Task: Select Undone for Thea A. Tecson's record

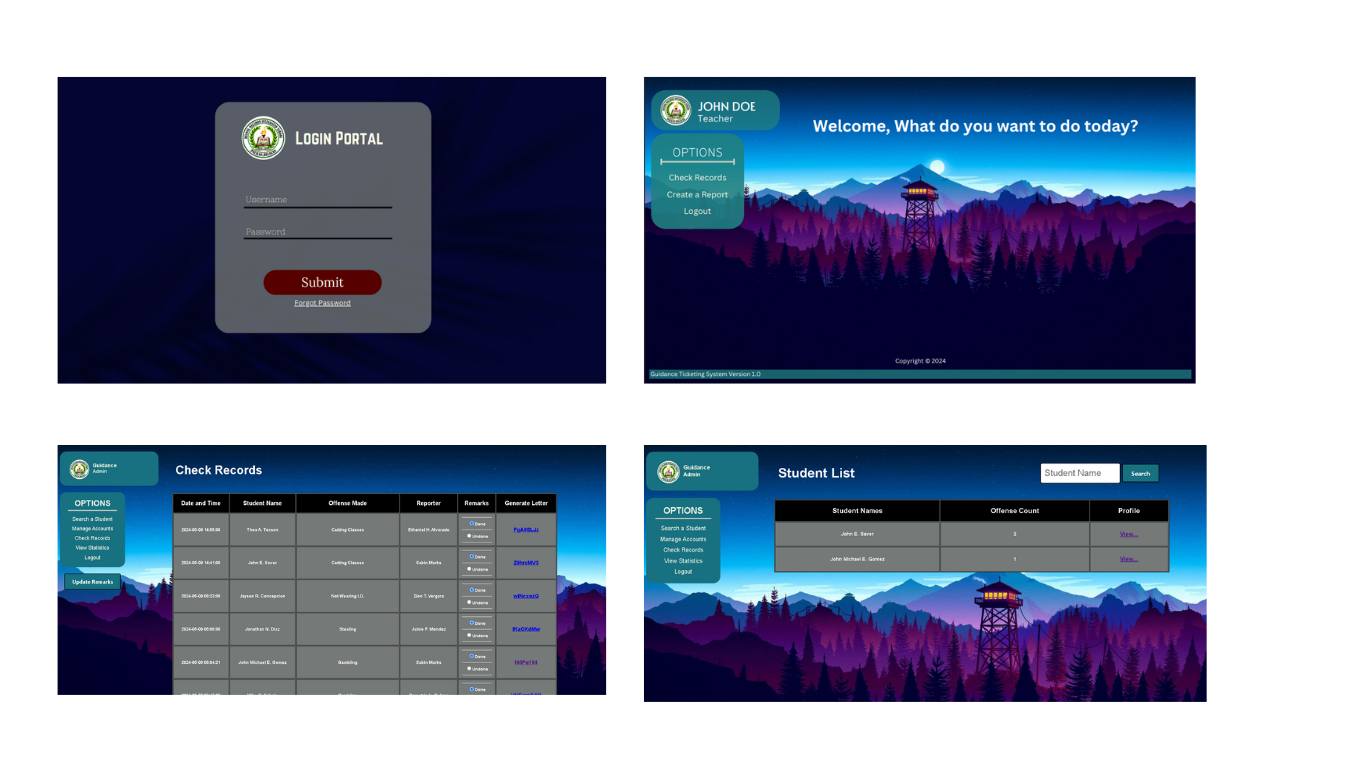Action: [470, 536]
